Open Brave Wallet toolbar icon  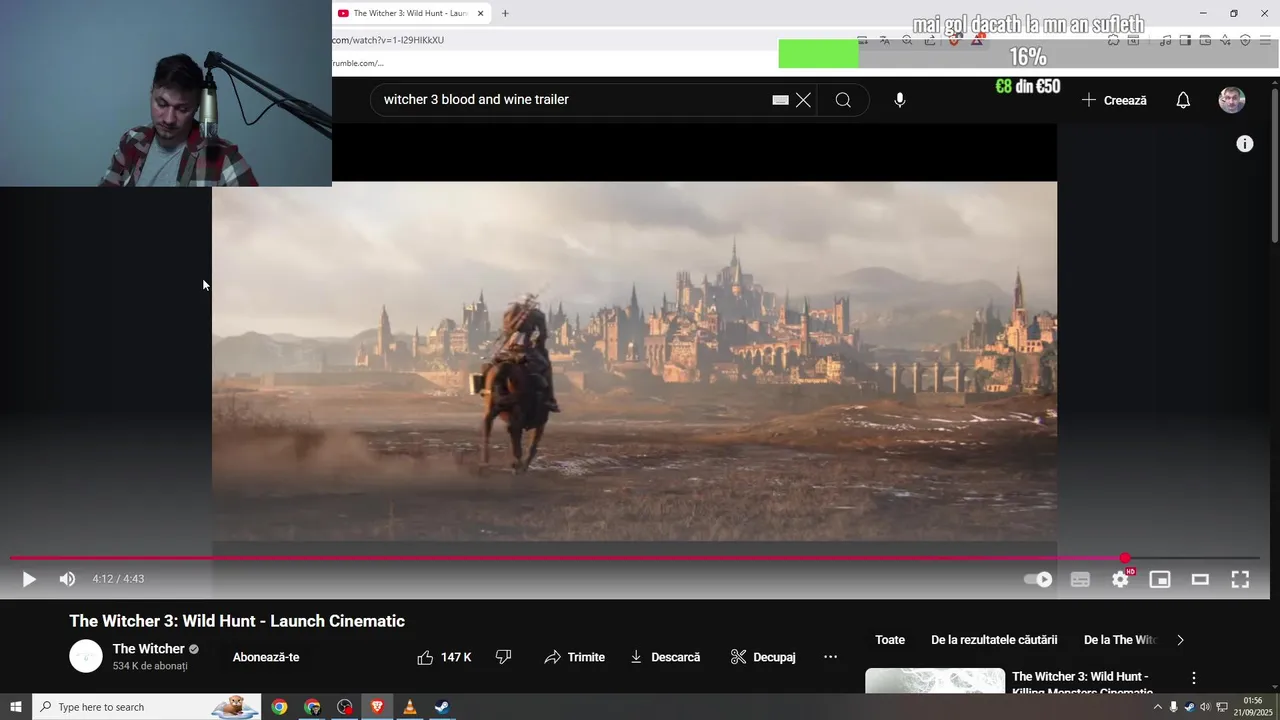pyautogui.click(x=1205, y=40)
